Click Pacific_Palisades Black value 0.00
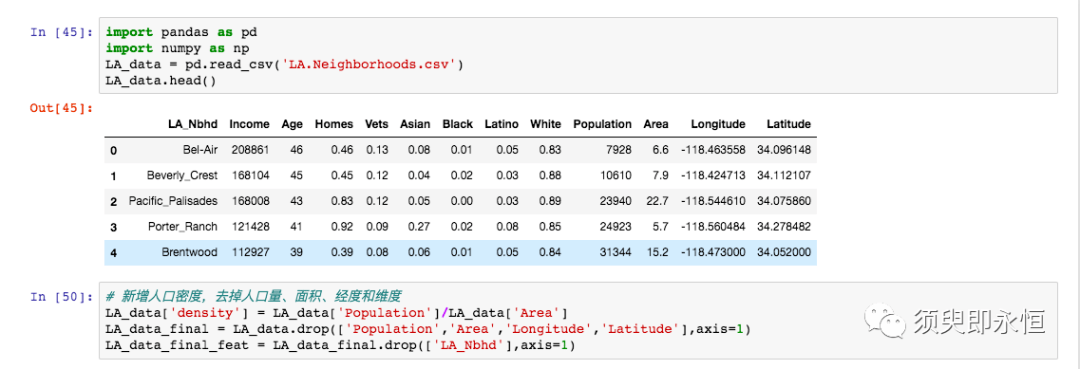 [461, 201]
